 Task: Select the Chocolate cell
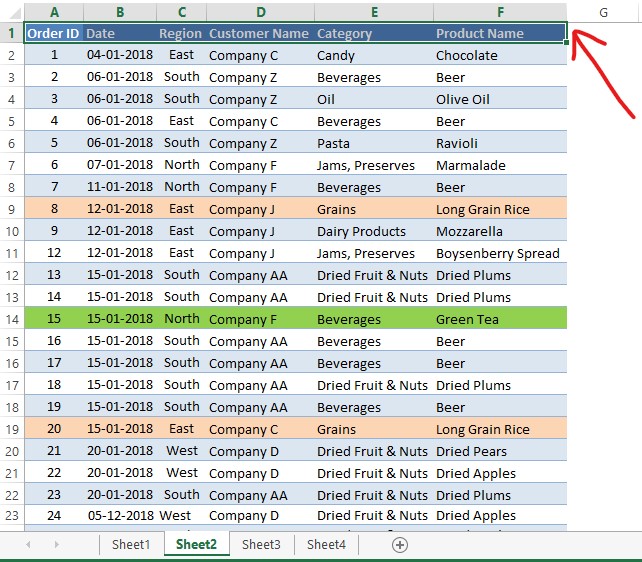pos(500,55)
